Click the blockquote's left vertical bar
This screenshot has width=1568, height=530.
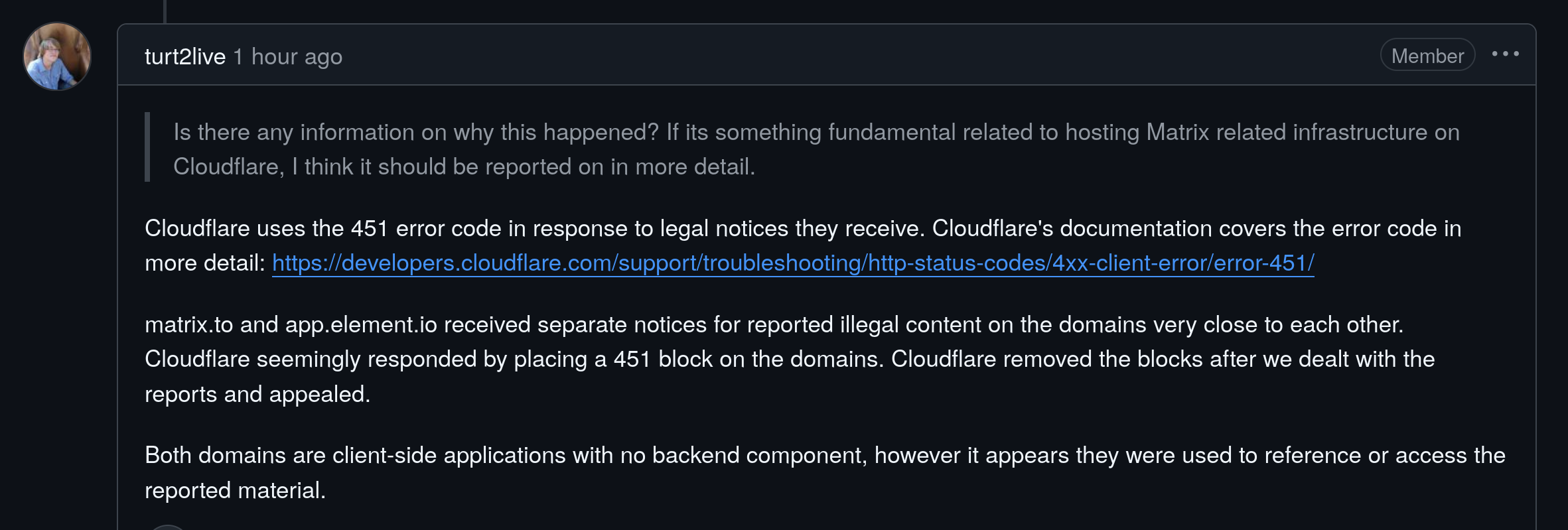coord(147,147)
